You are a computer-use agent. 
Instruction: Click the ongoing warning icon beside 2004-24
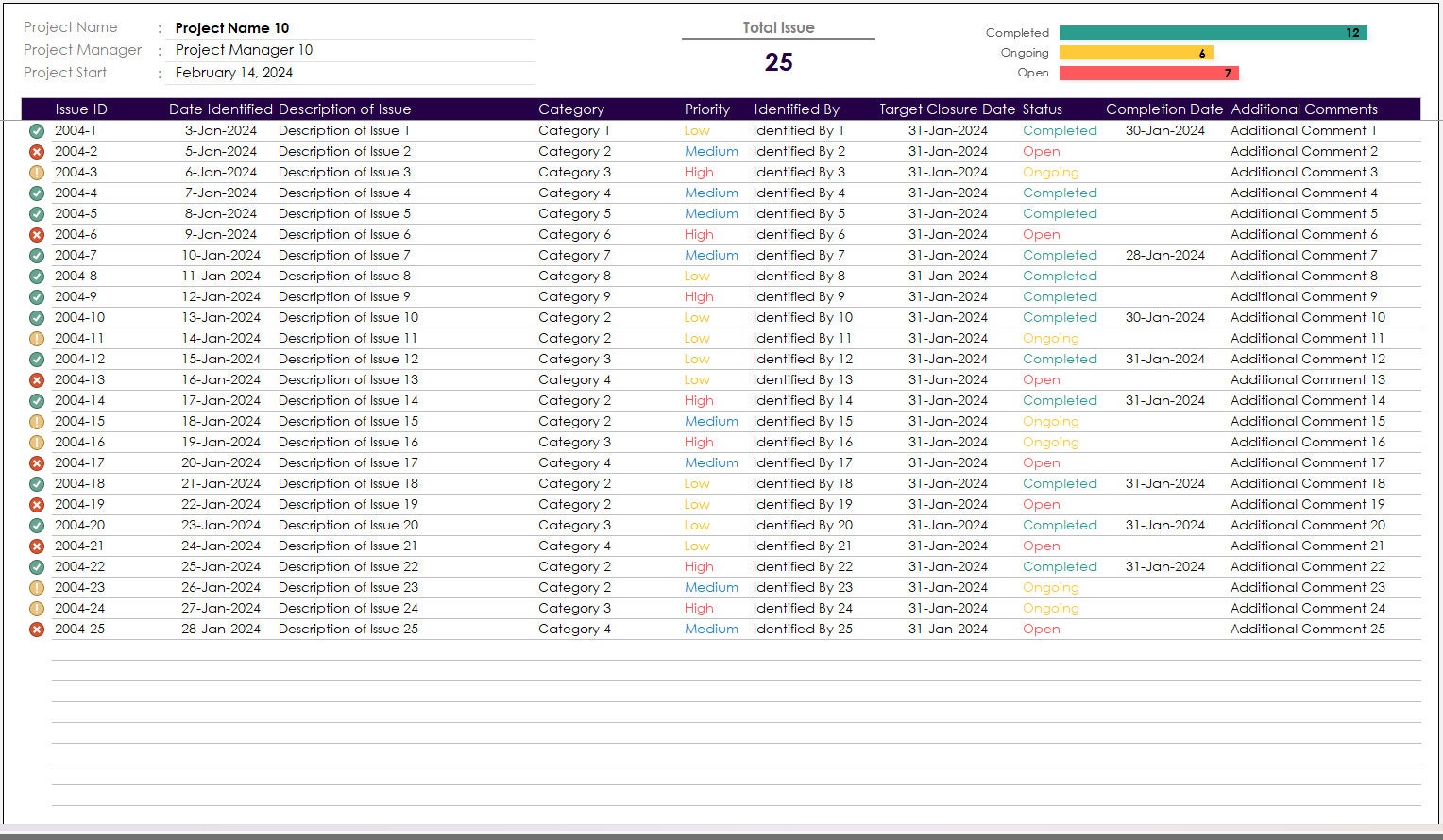[36, 608]
